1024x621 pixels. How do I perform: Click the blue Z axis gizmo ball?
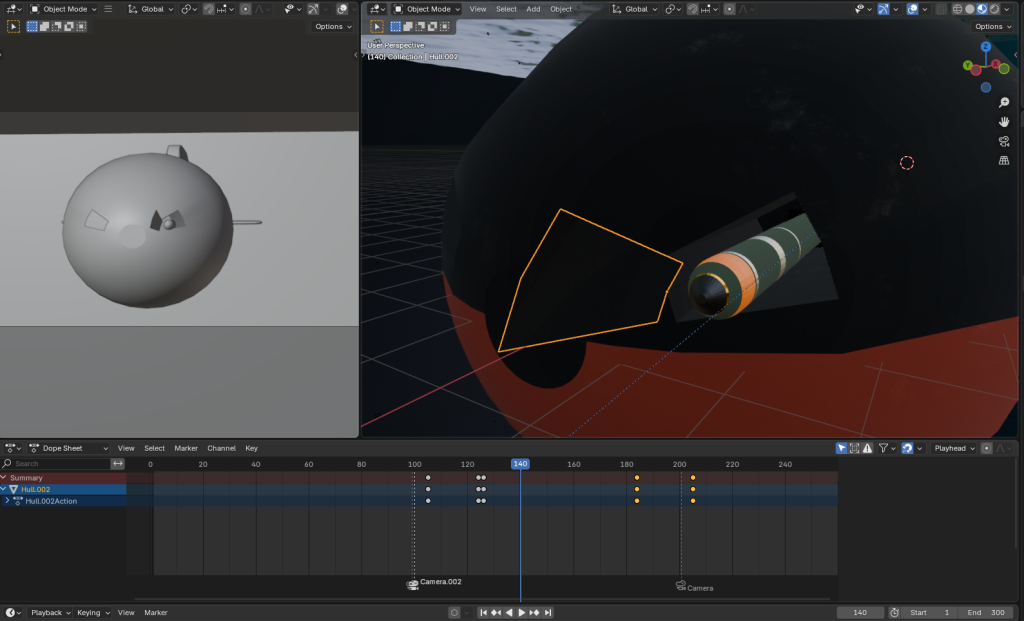click(985, 47)
